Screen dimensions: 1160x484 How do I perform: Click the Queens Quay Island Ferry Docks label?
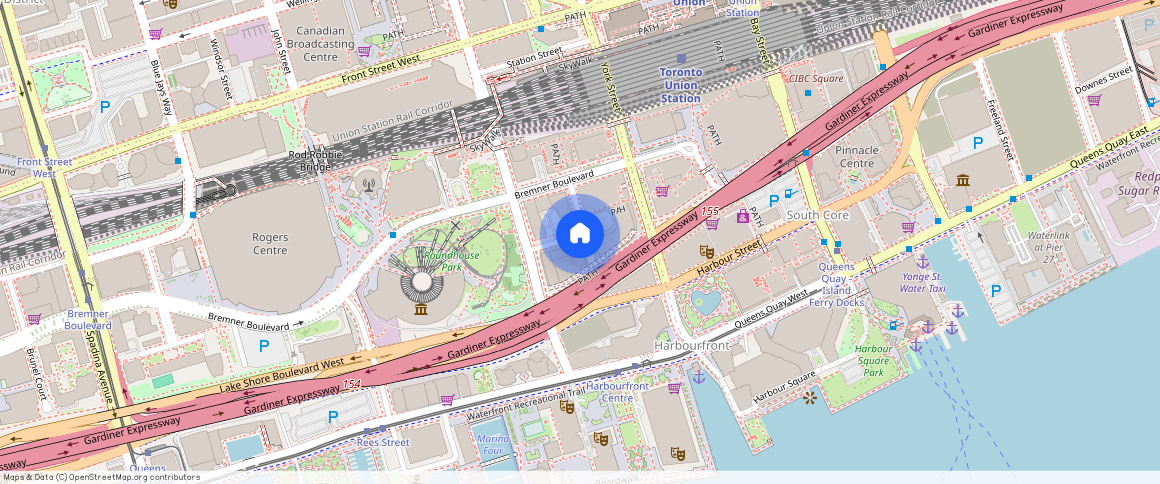click(836, 284)
